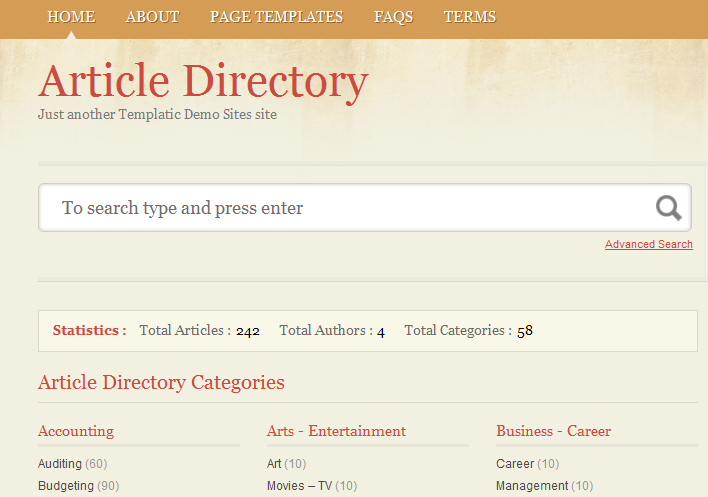This screenshot has height=497, width=708.
Task: Open the TERMS page
Action: pyautogui.click(x=470, y=17)
